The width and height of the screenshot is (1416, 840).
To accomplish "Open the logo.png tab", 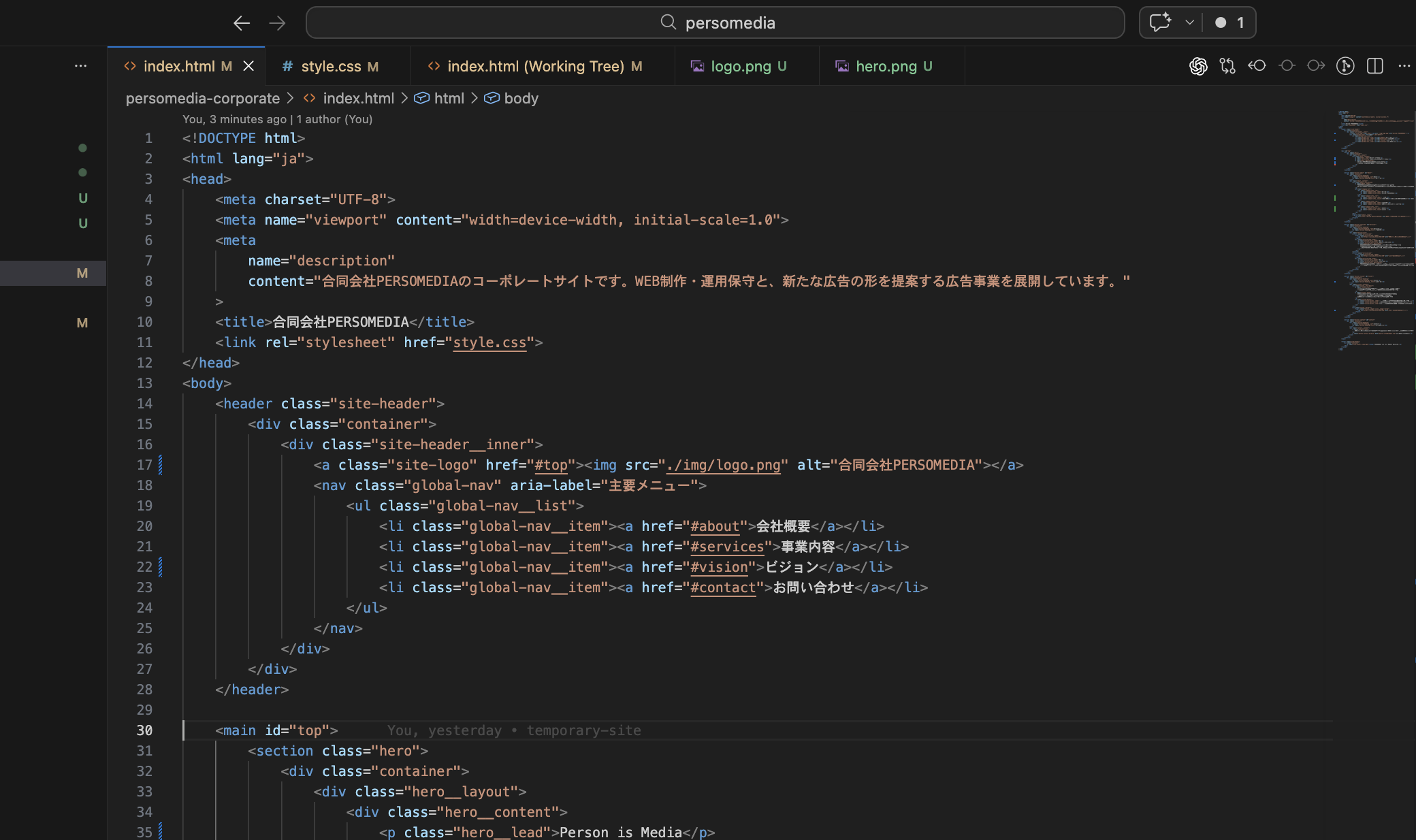I will coord(740,66).
